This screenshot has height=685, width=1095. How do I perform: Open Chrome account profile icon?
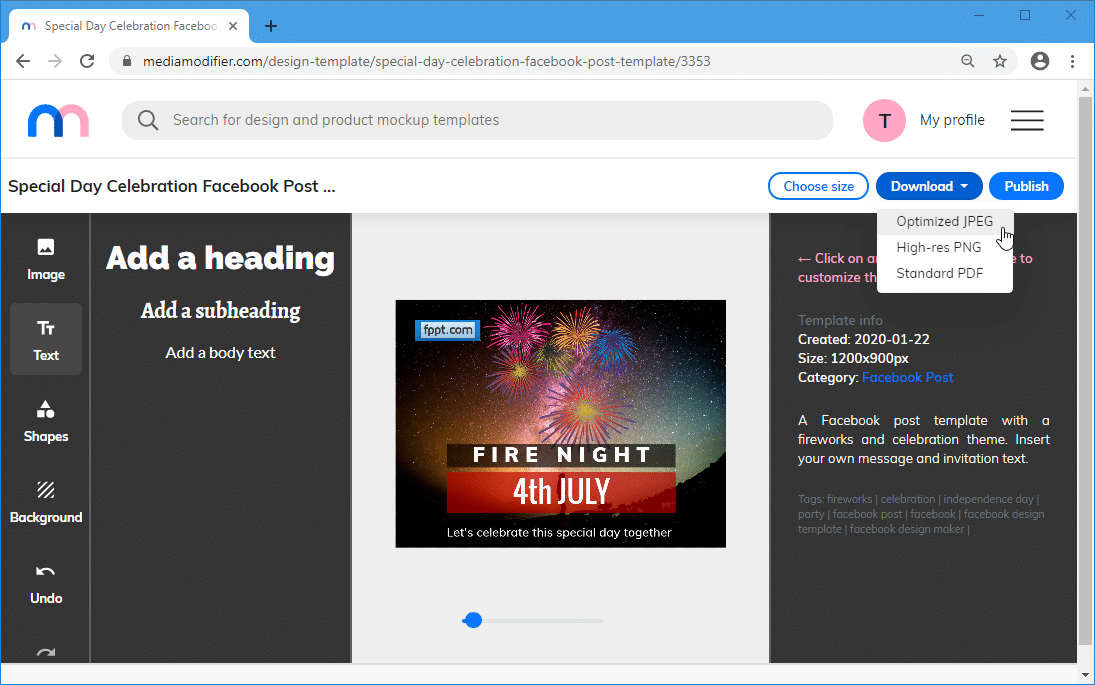tap(1040, 61)
